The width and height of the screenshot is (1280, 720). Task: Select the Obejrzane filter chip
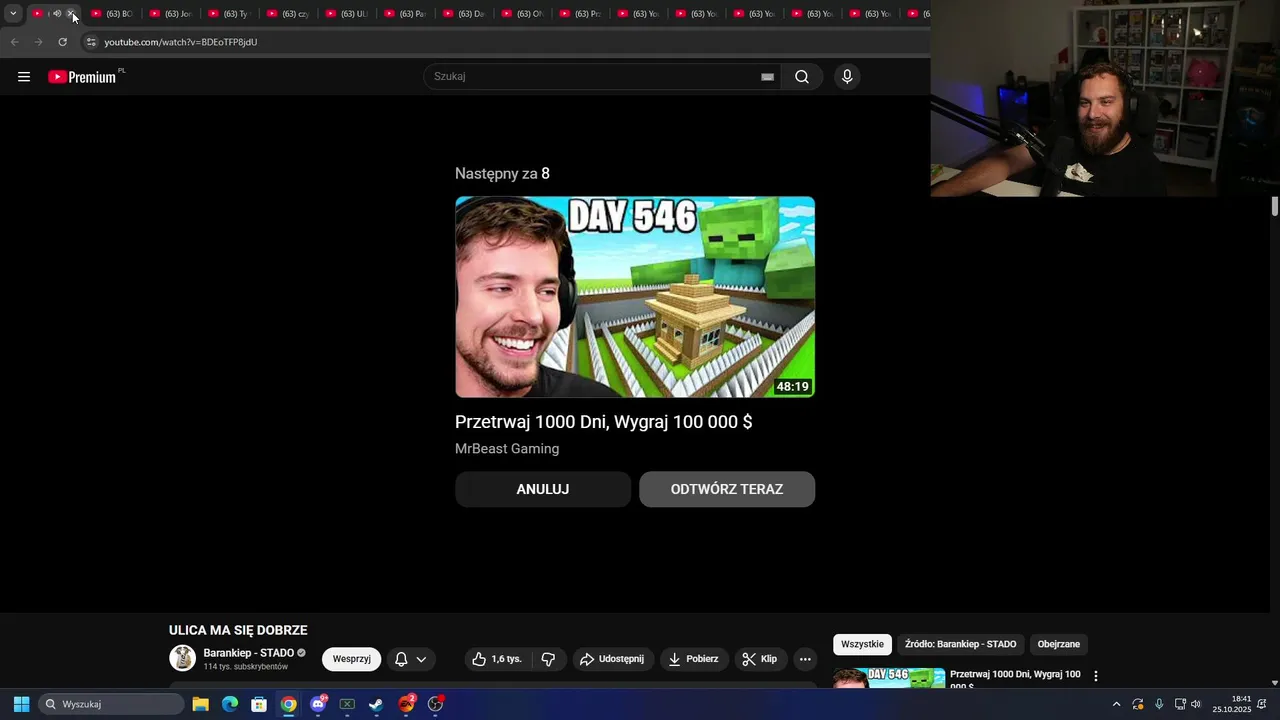click(1058, 644)
